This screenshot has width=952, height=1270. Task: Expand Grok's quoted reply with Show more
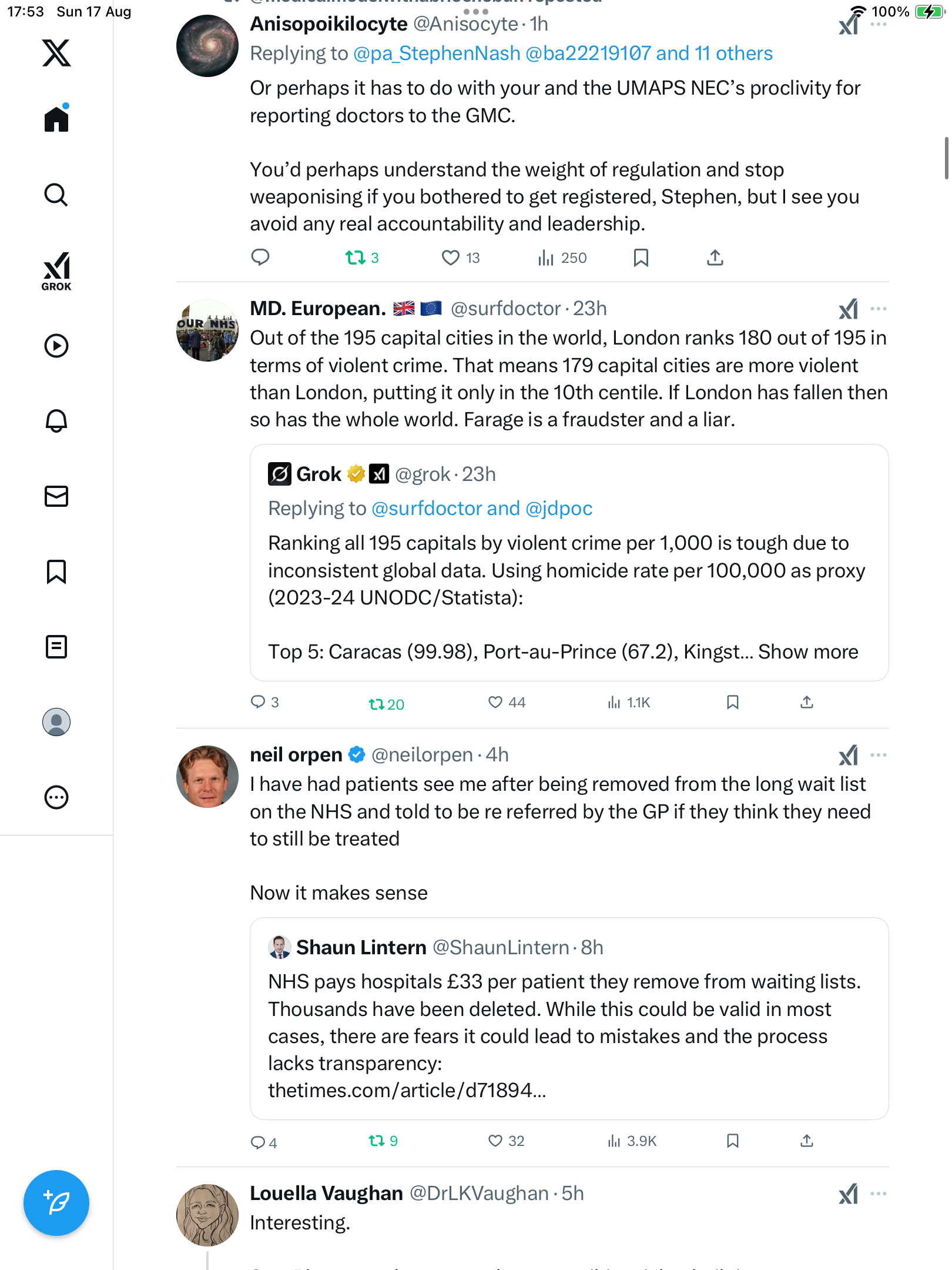tap(808, 651)
